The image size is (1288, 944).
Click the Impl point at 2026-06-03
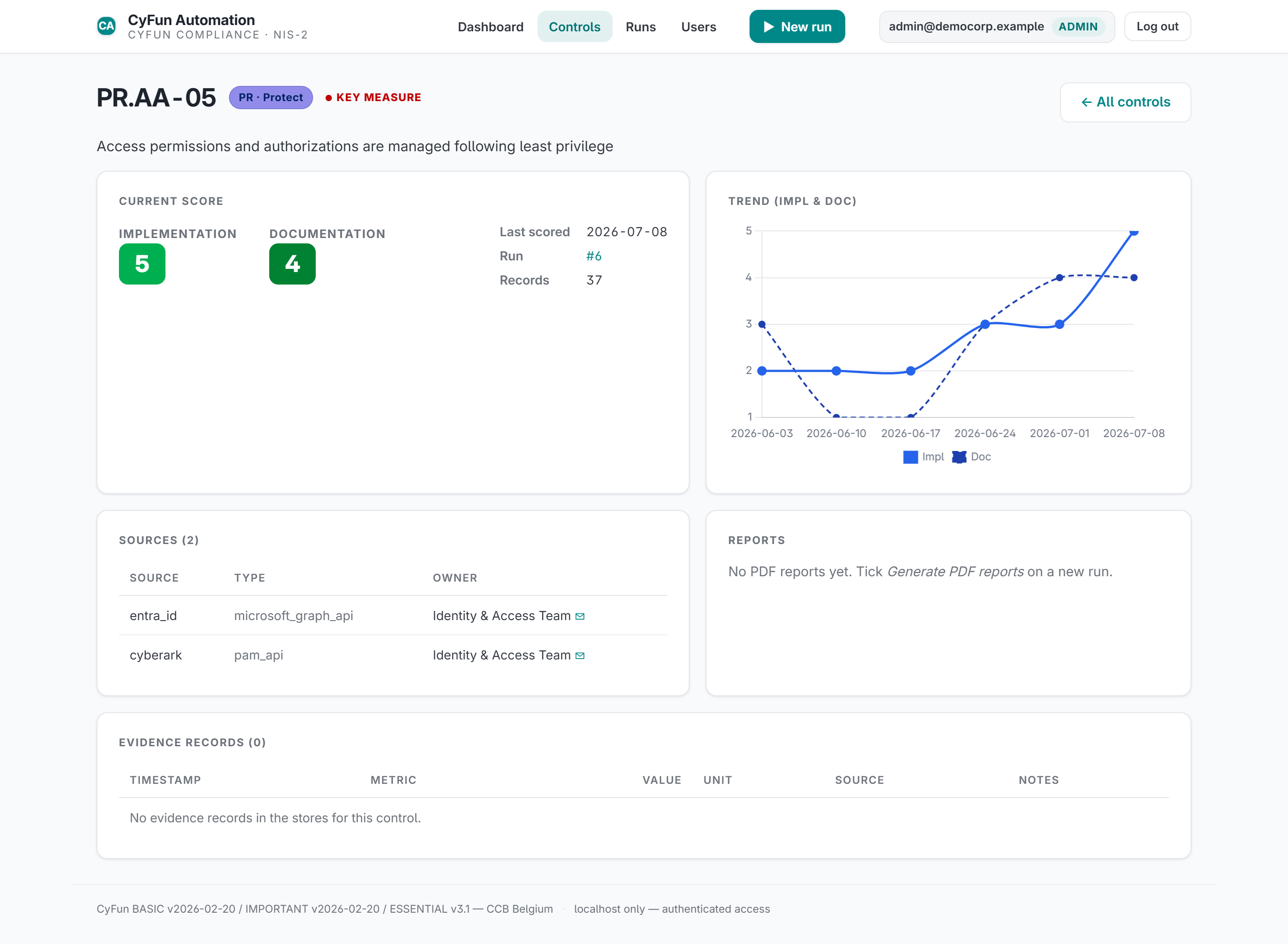click(762, 371)
